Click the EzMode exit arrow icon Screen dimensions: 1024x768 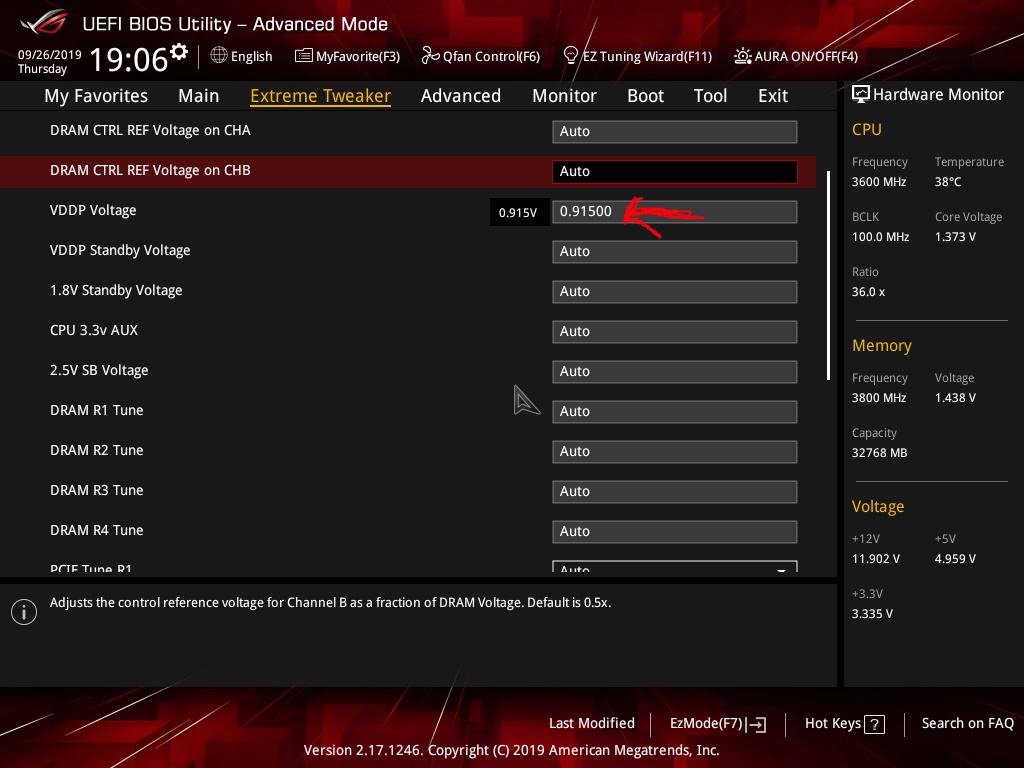click(756, 724)
